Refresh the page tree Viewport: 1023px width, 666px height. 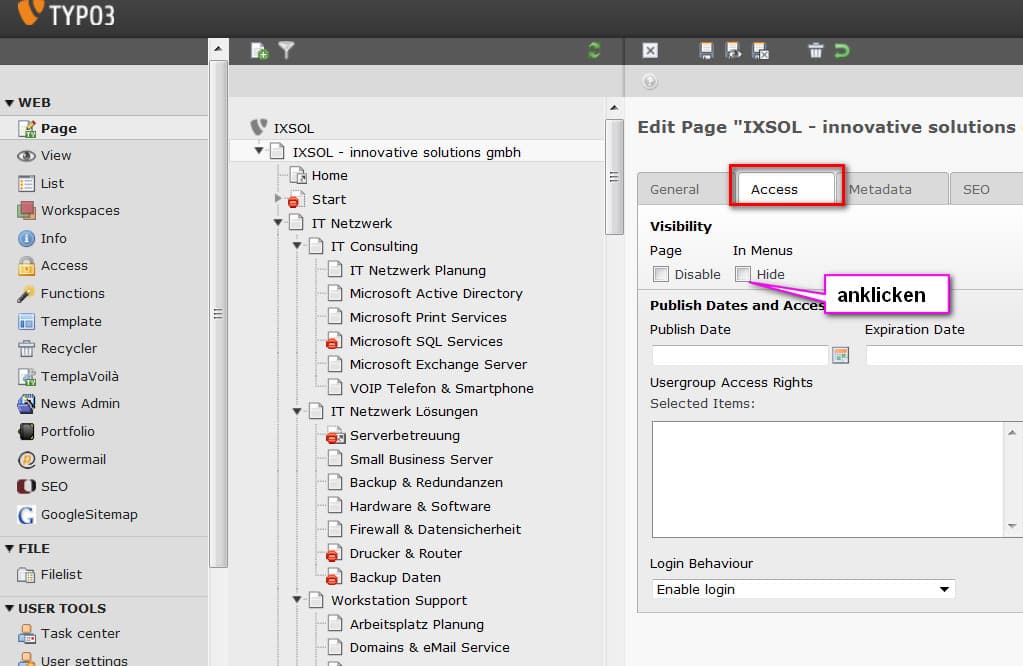[594, 50]
